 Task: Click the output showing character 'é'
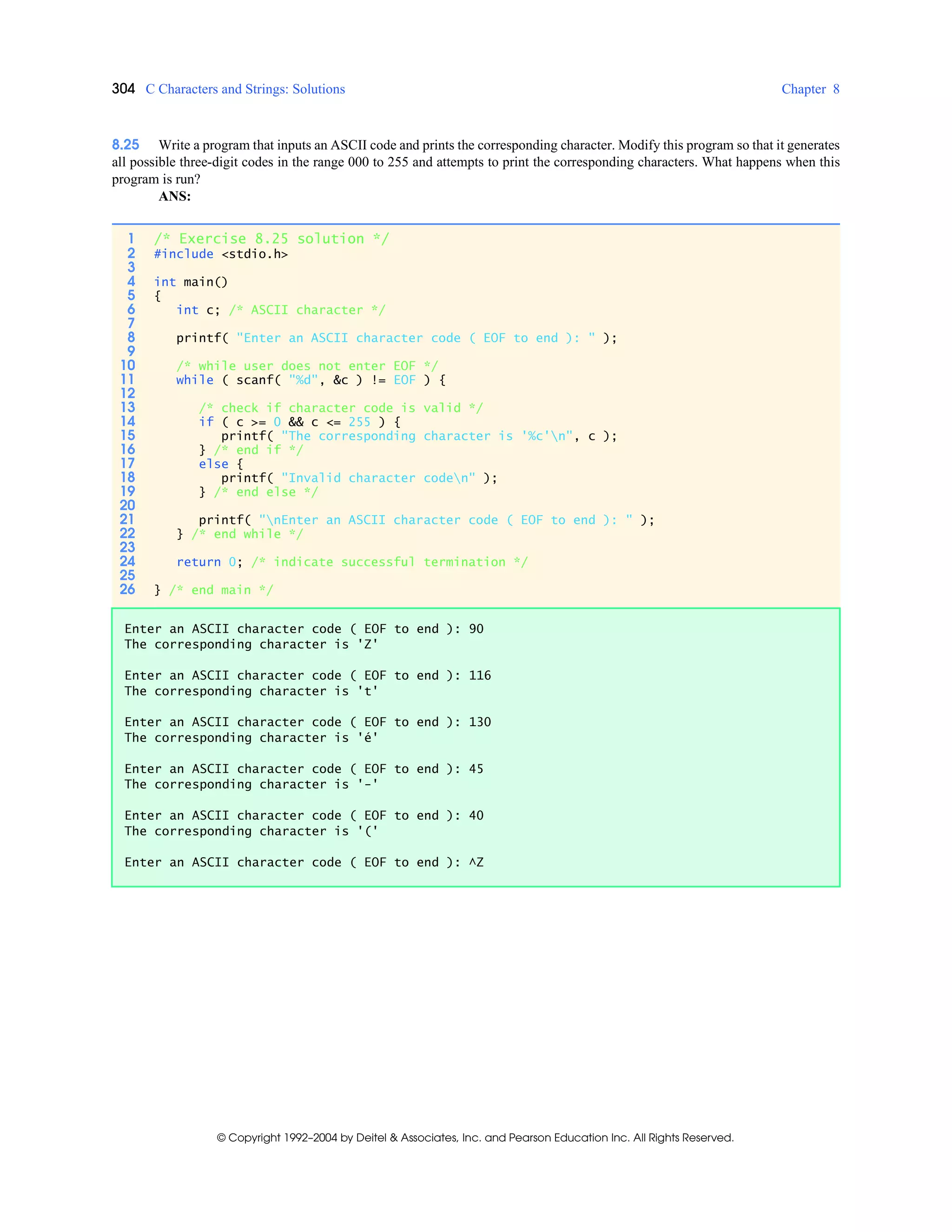[251, 738]
